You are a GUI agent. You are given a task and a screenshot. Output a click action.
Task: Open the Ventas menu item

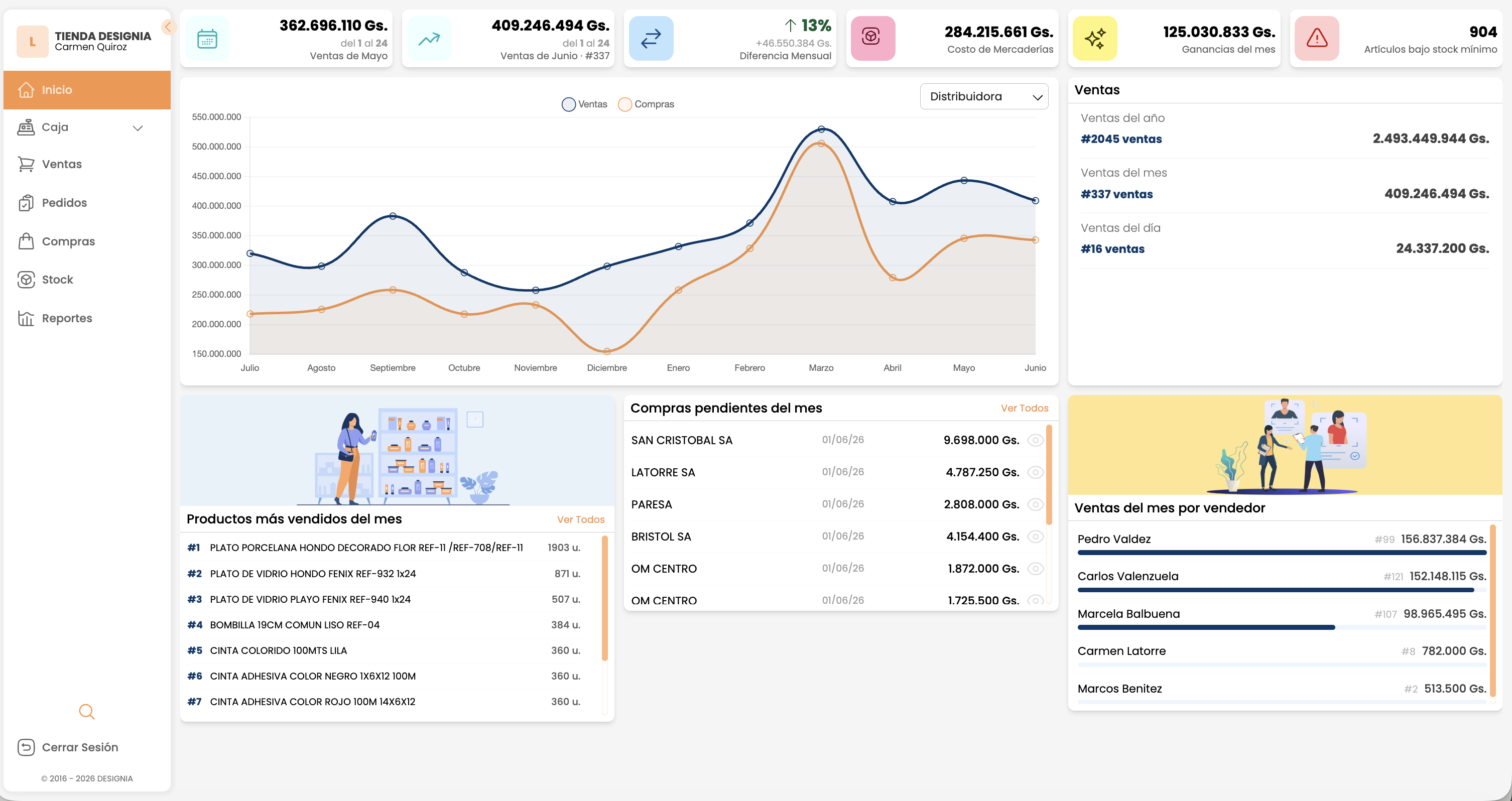87,164
